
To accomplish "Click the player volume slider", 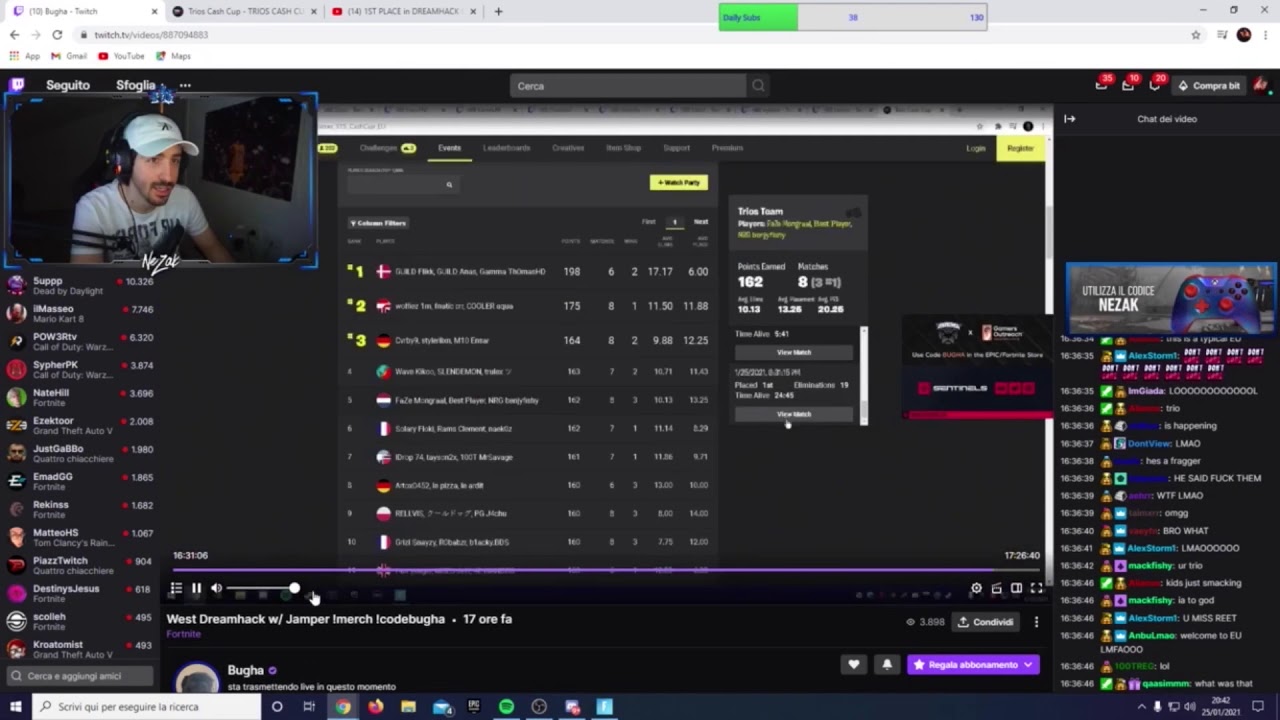I will coord(262,589).
